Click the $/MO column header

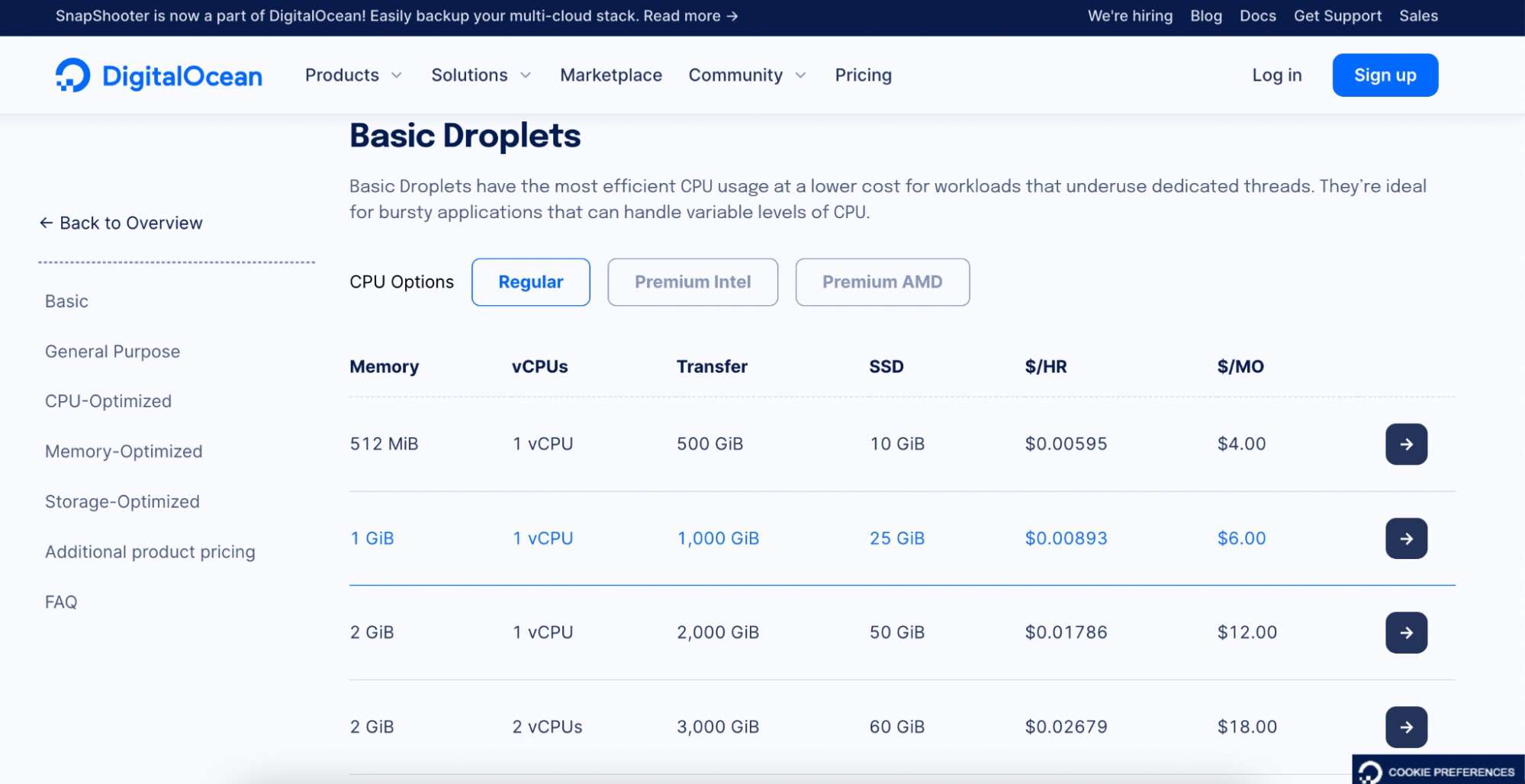pyautogui.click(x=1240, y=367)
